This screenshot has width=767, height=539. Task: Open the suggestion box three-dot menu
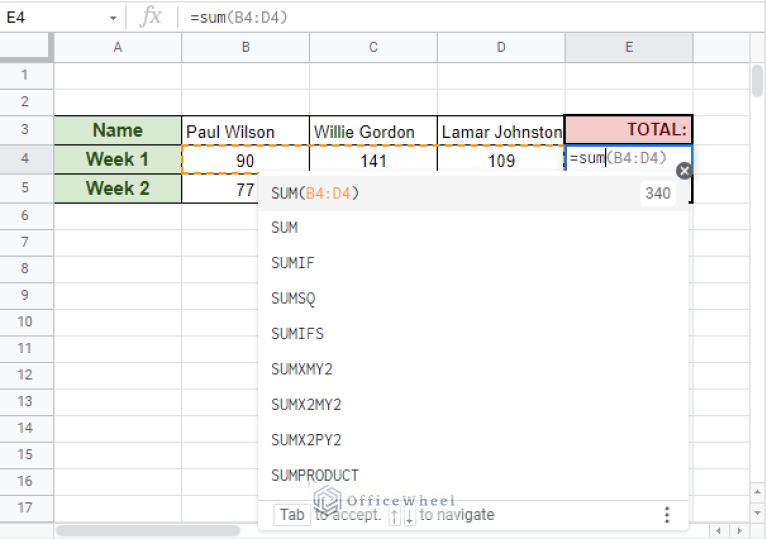pos(667,515)
